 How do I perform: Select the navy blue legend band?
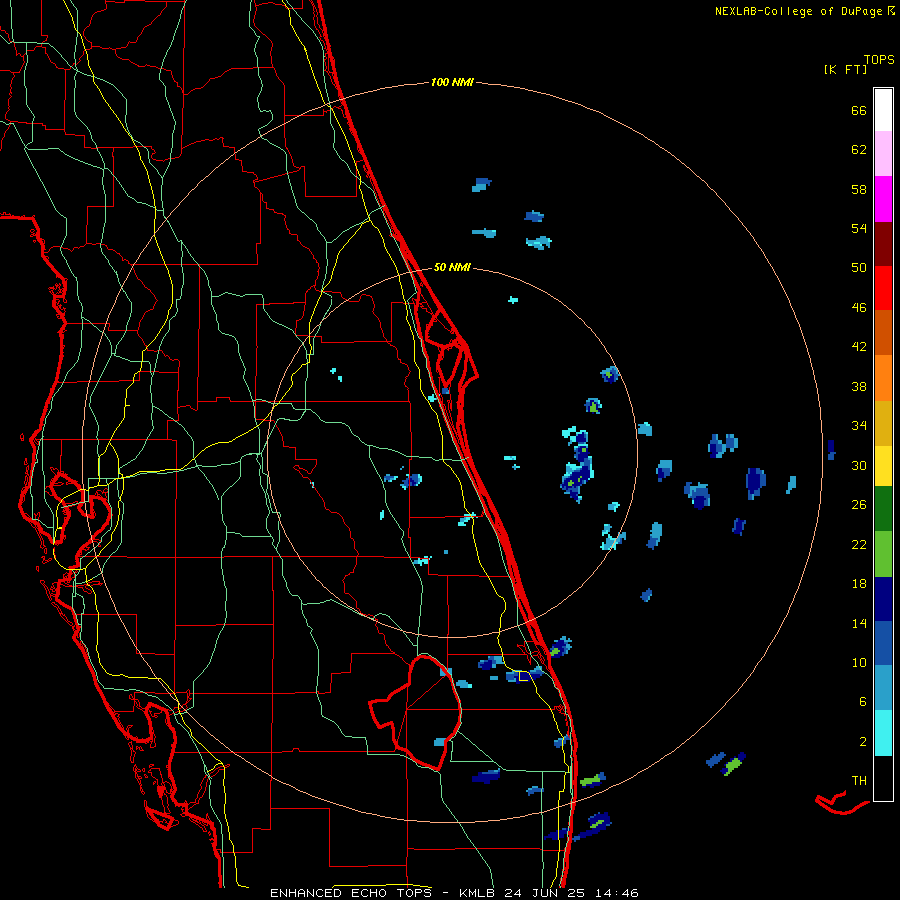click(883, 599)
